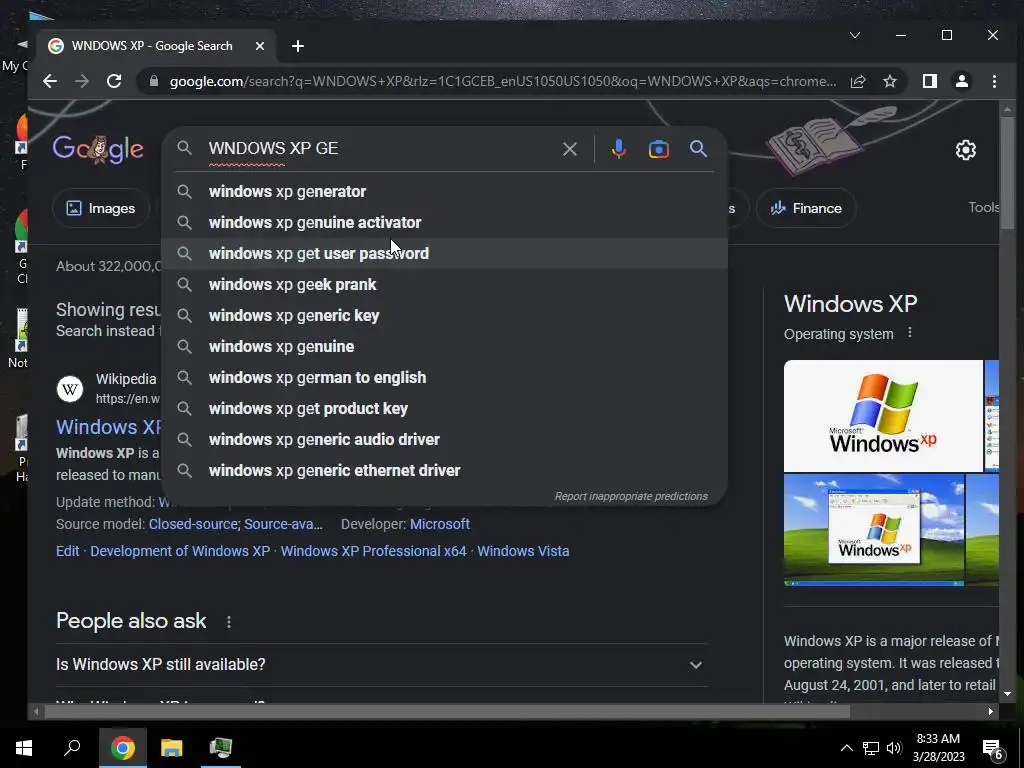Open the notification center
The width and height of the screenshot is (1024, 768).
(993, 749)
